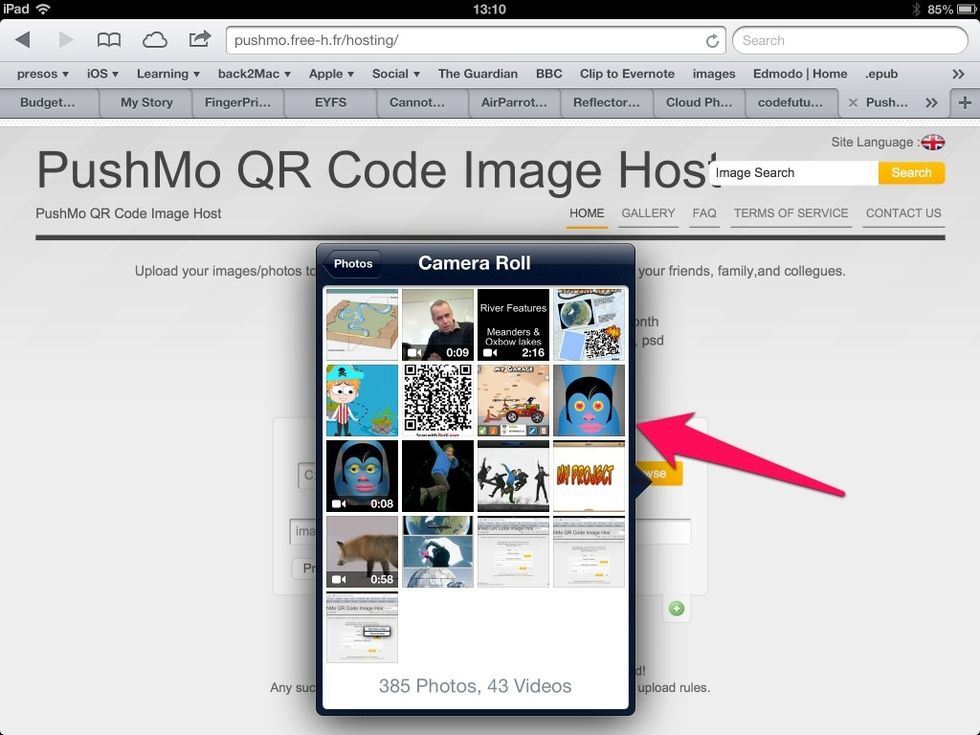This screenshot has height=735, width=980.
Task: Switch to the Reflector... tab
Action: pos(606,102)
